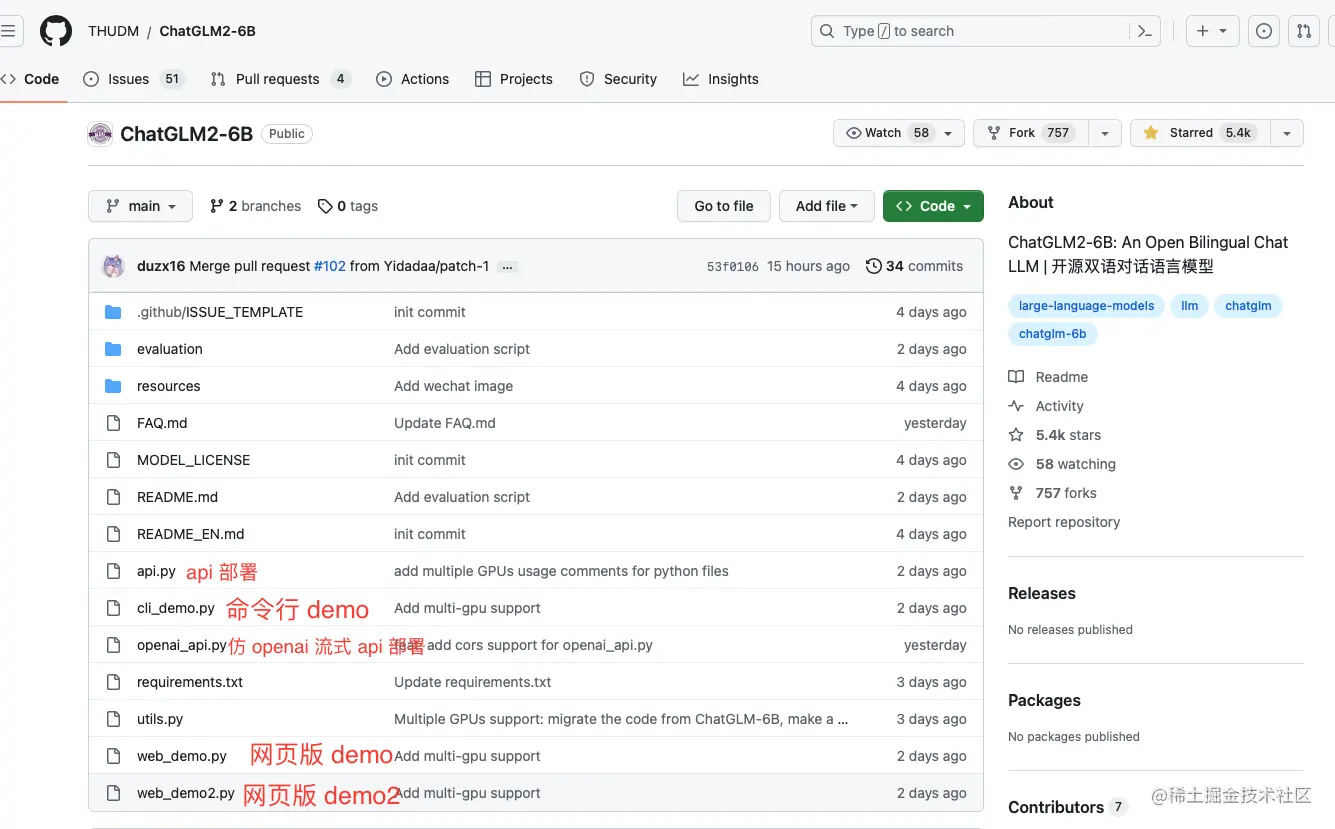Screen dimensions: 1335x829
Task: Click the ChatGLM2-6B repository avatar
Action: coord(100,133)
